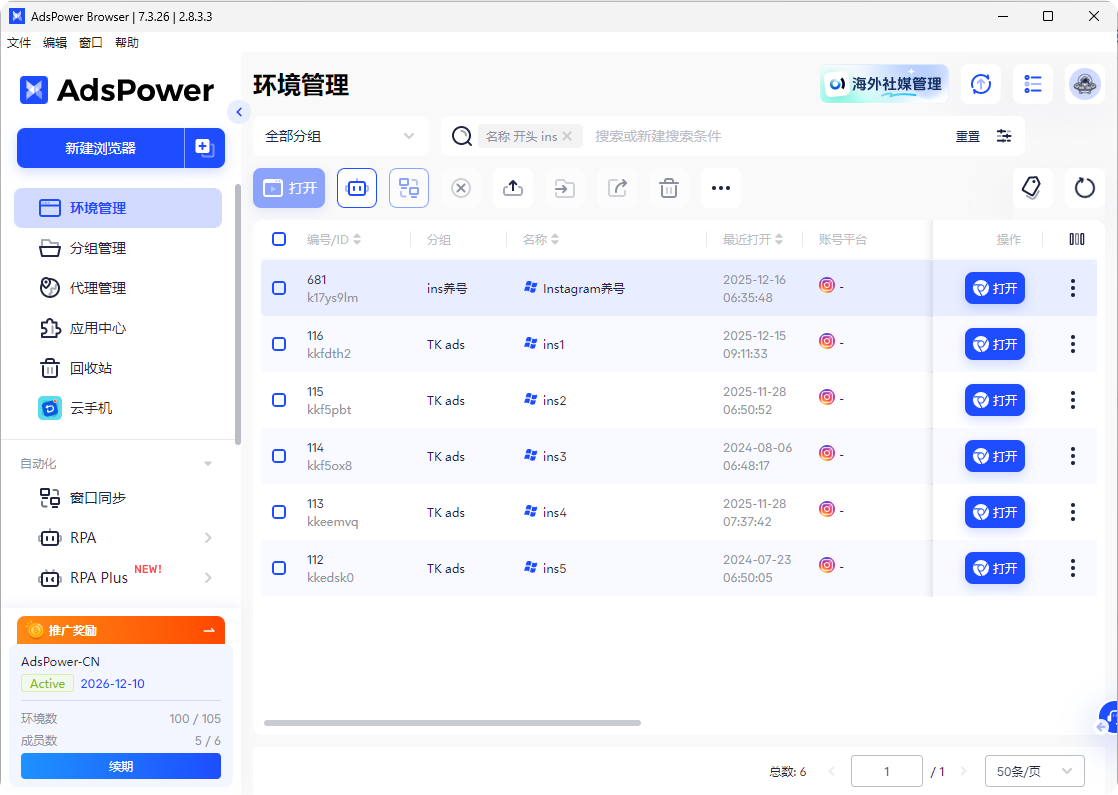The image size is (1118, 795).
Task: Open the 窗口 menu in menu bar
Action: [x=90, y=42]
